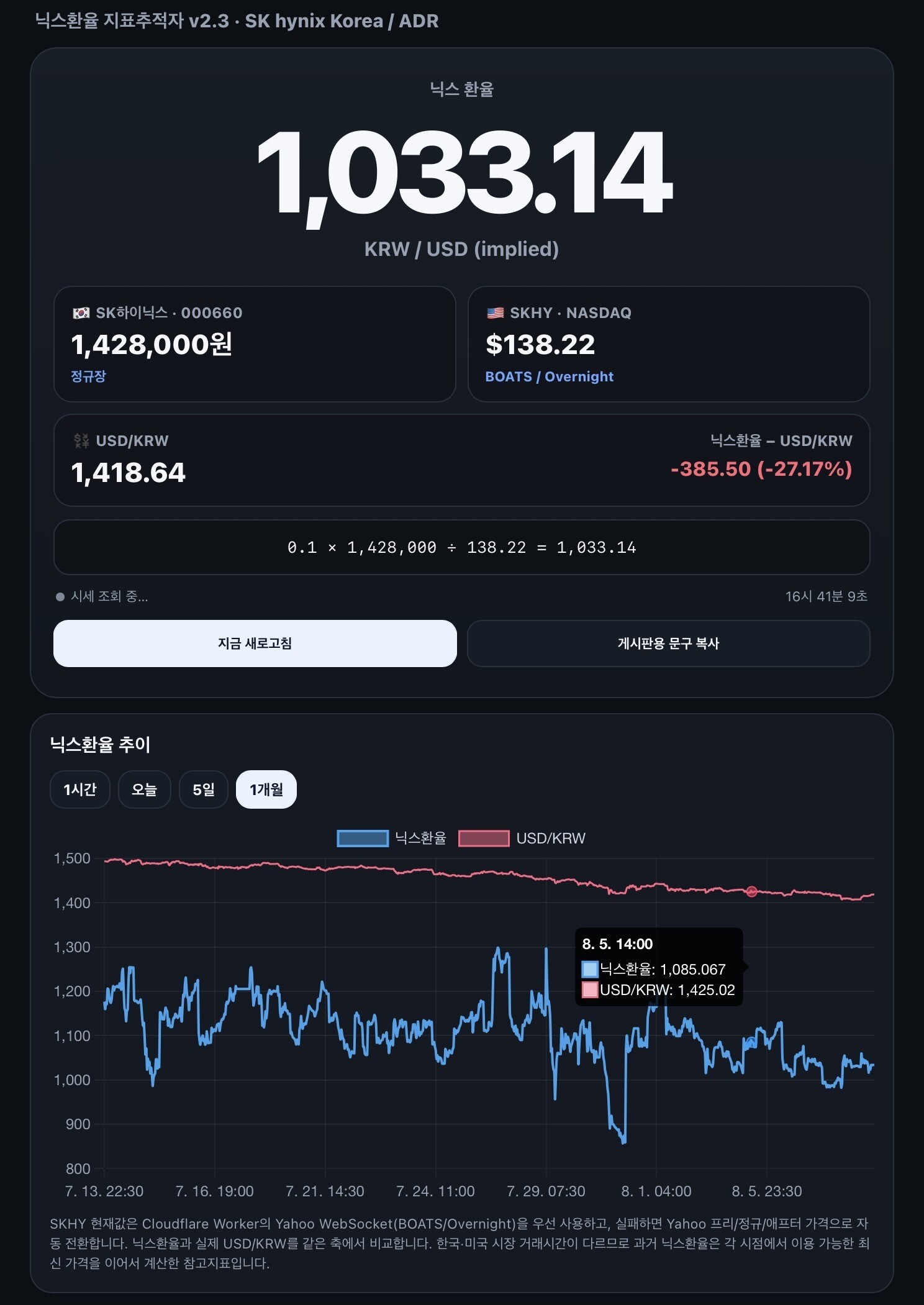Click tooltip value 닉스환율: 1,085.067

(663, 970)
